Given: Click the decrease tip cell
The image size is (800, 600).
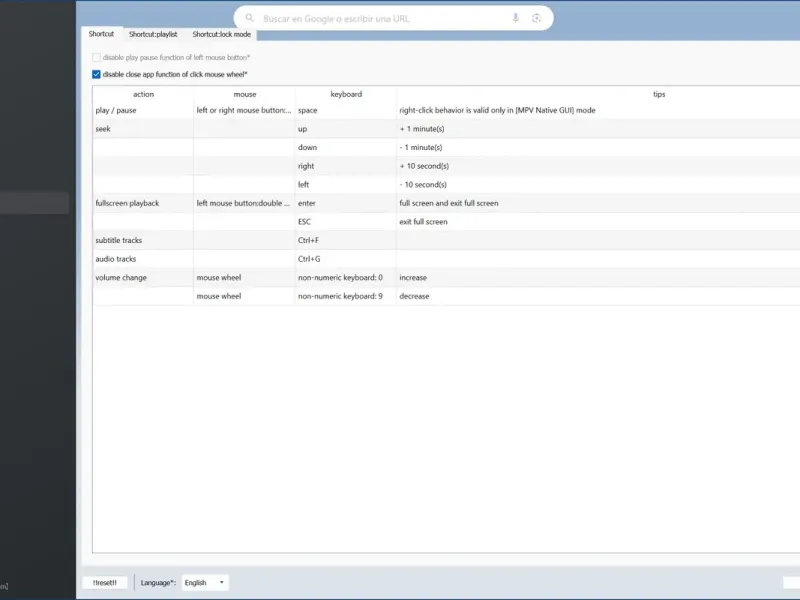Looking at the screenshot, I should coord(598,296).
